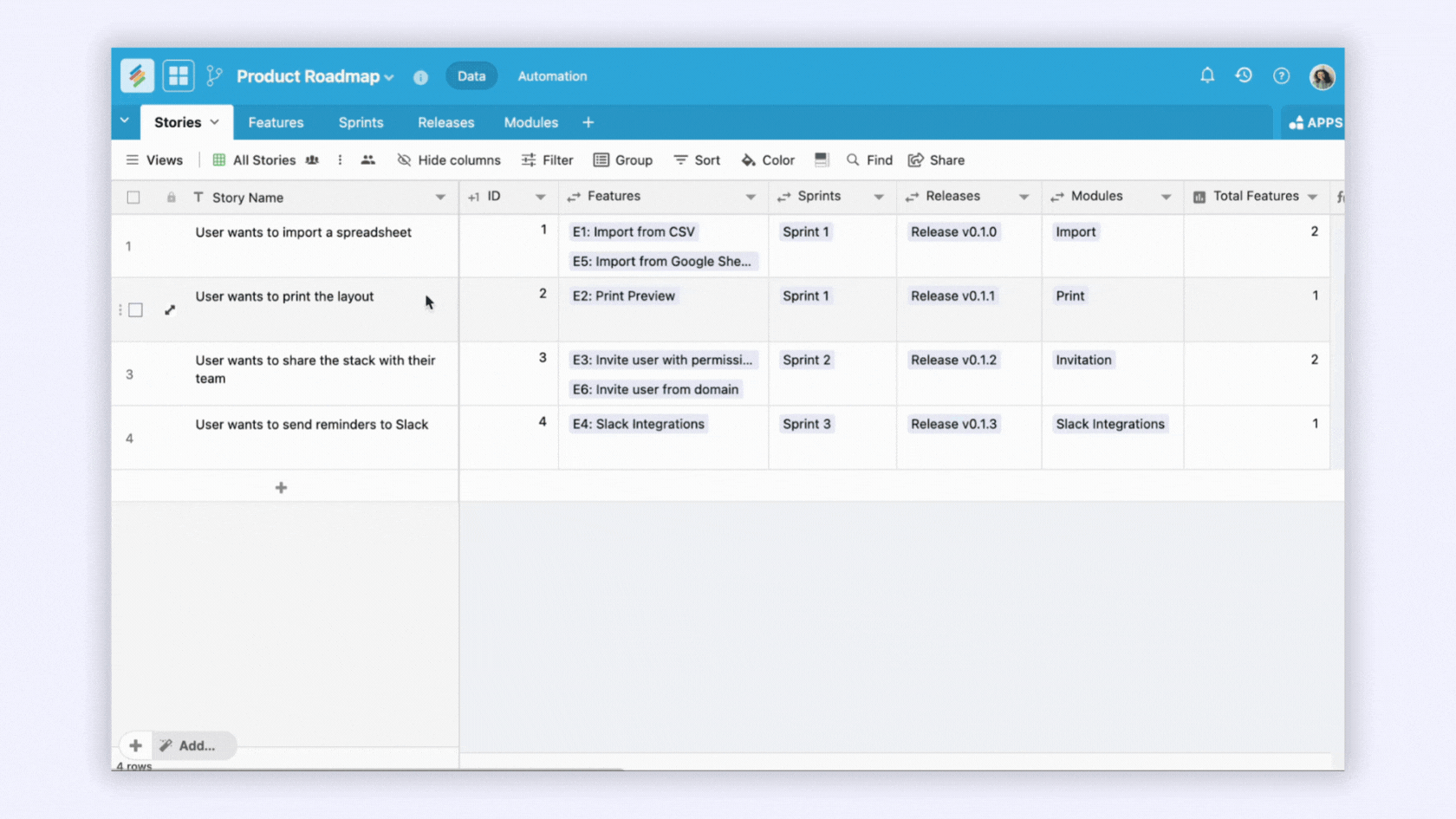
Task: Select the checkbox on row 2
Action: [x=136, y=309]
